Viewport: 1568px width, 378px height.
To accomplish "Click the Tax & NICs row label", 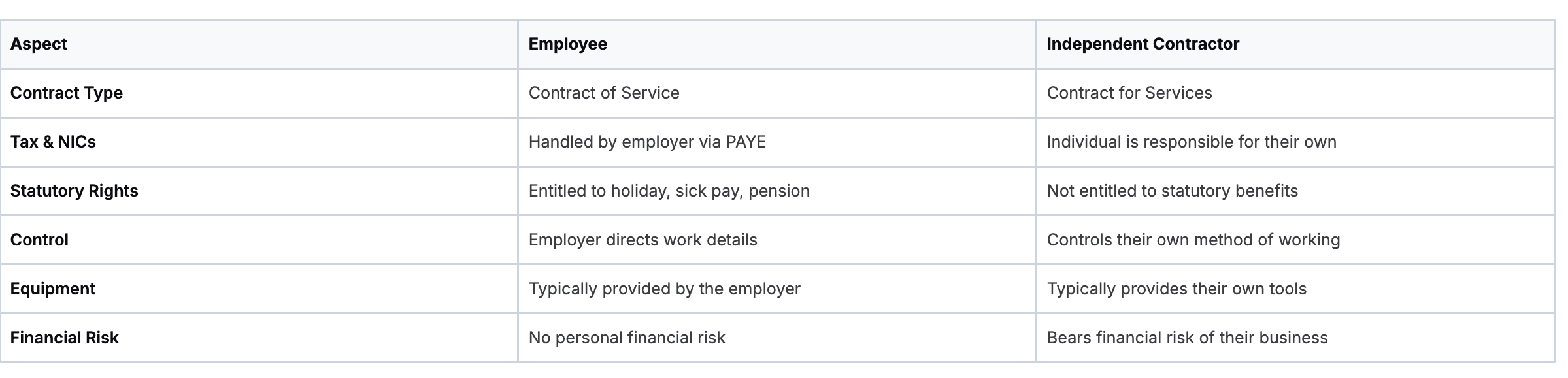I will pyautogui.click(x=53, y=142).
